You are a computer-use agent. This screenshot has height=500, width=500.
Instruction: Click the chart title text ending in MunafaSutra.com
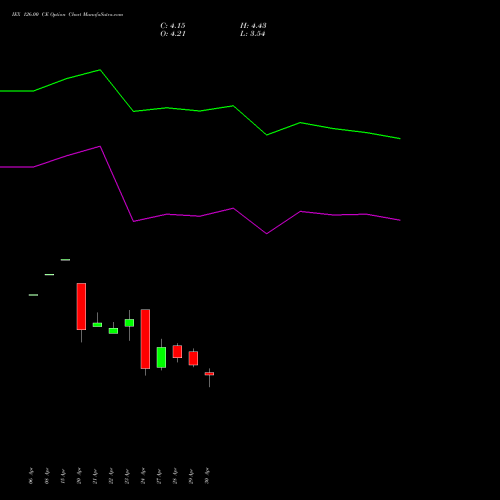(67, 15)
